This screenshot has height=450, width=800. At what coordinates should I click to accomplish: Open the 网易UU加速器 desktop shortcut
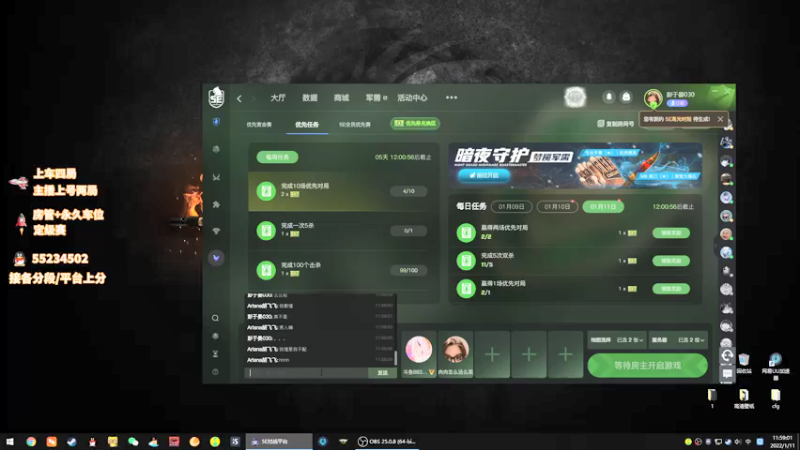pyautogui.click(x=776, y=365)
